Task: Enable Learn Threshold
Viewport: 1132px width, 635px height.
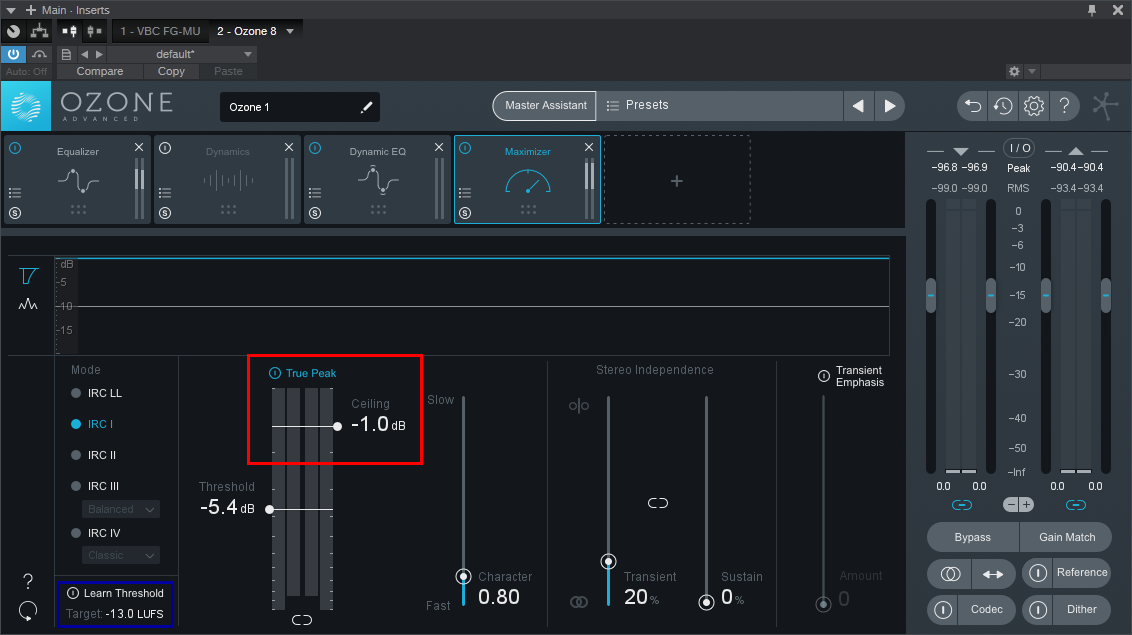Action: click(73, 593)
